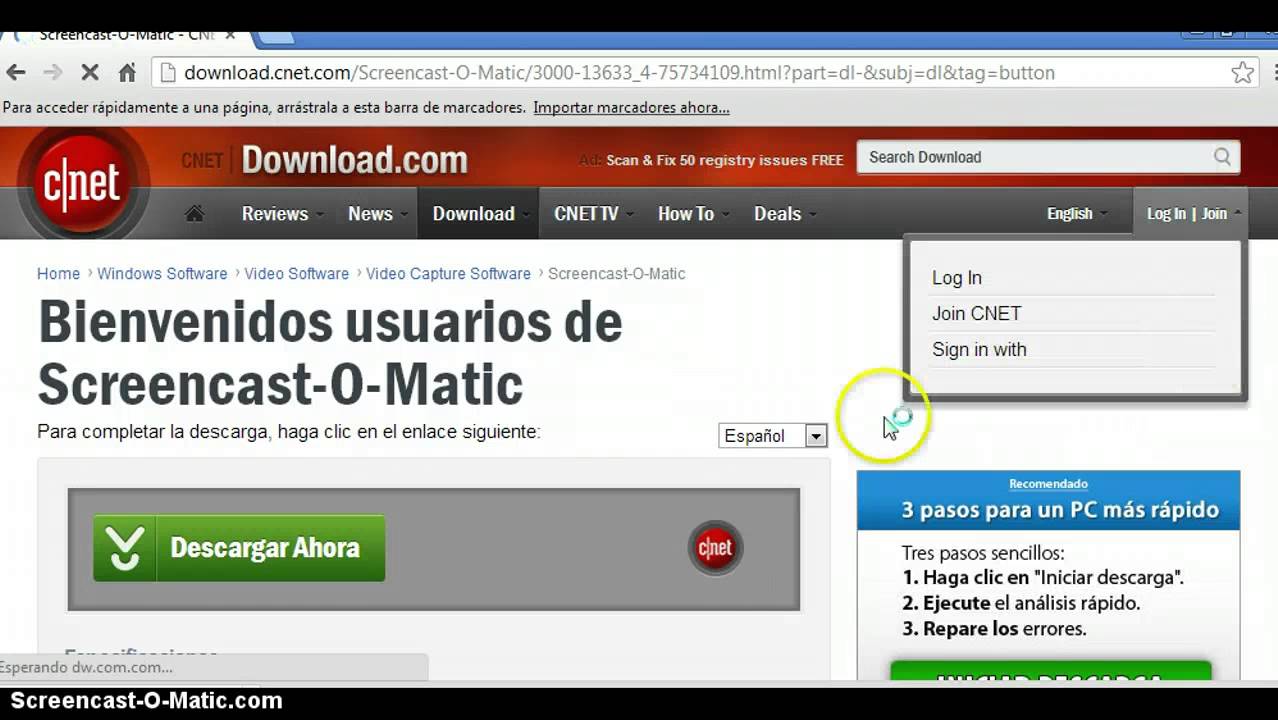The height and width of the screenshot is (720, 1278).
Task: Select the Screencast-O-Matic browser tab
Action: point(126,35)
